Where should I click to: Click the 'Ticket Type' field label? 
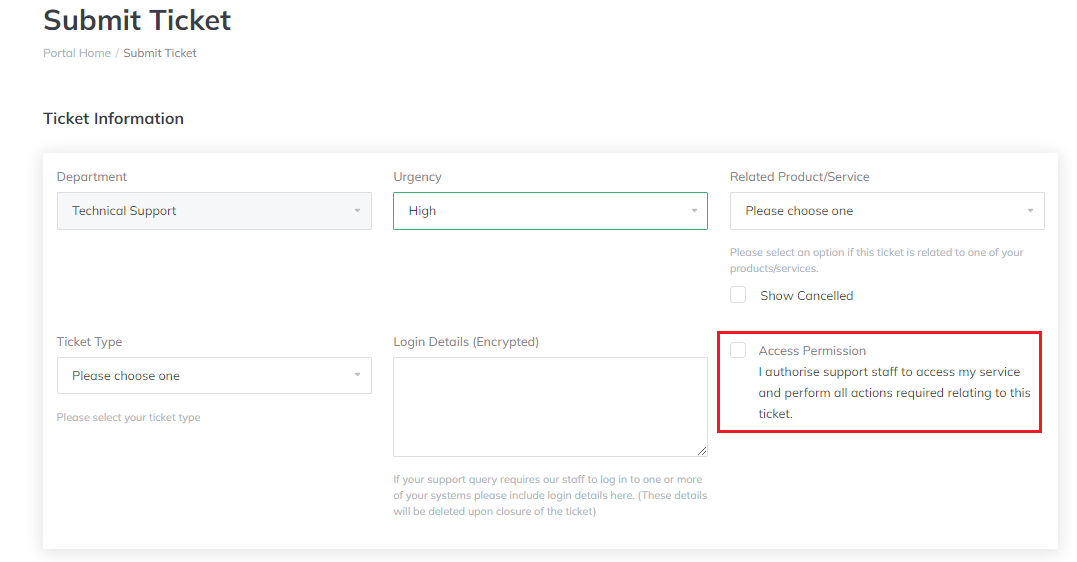(x=89, y=342)
